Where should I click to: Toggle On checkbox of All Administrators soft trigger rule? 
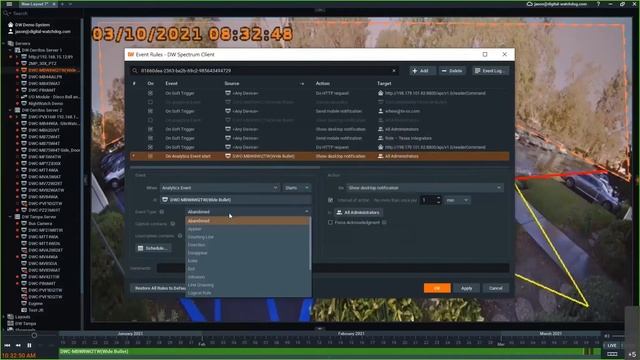click(150, 129)
